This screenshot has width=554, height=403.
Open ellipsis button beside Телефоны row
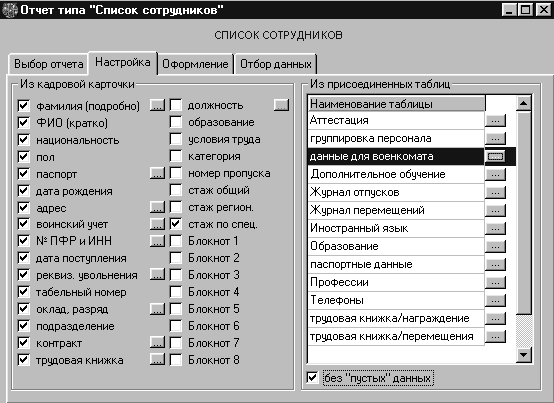pyautogui.click(x=496, y=300)
